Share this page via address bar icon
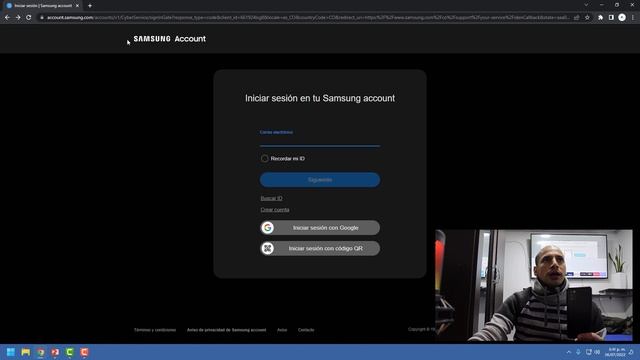The image size is (640, 360). (576, 18)
